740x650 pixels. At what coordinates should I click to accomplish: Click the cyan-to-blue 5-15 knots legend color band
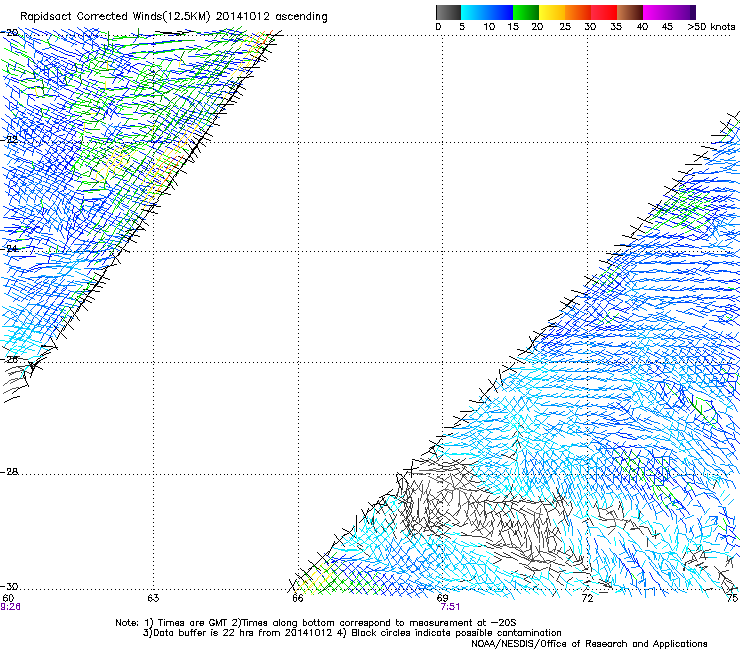tap(487, 12)
